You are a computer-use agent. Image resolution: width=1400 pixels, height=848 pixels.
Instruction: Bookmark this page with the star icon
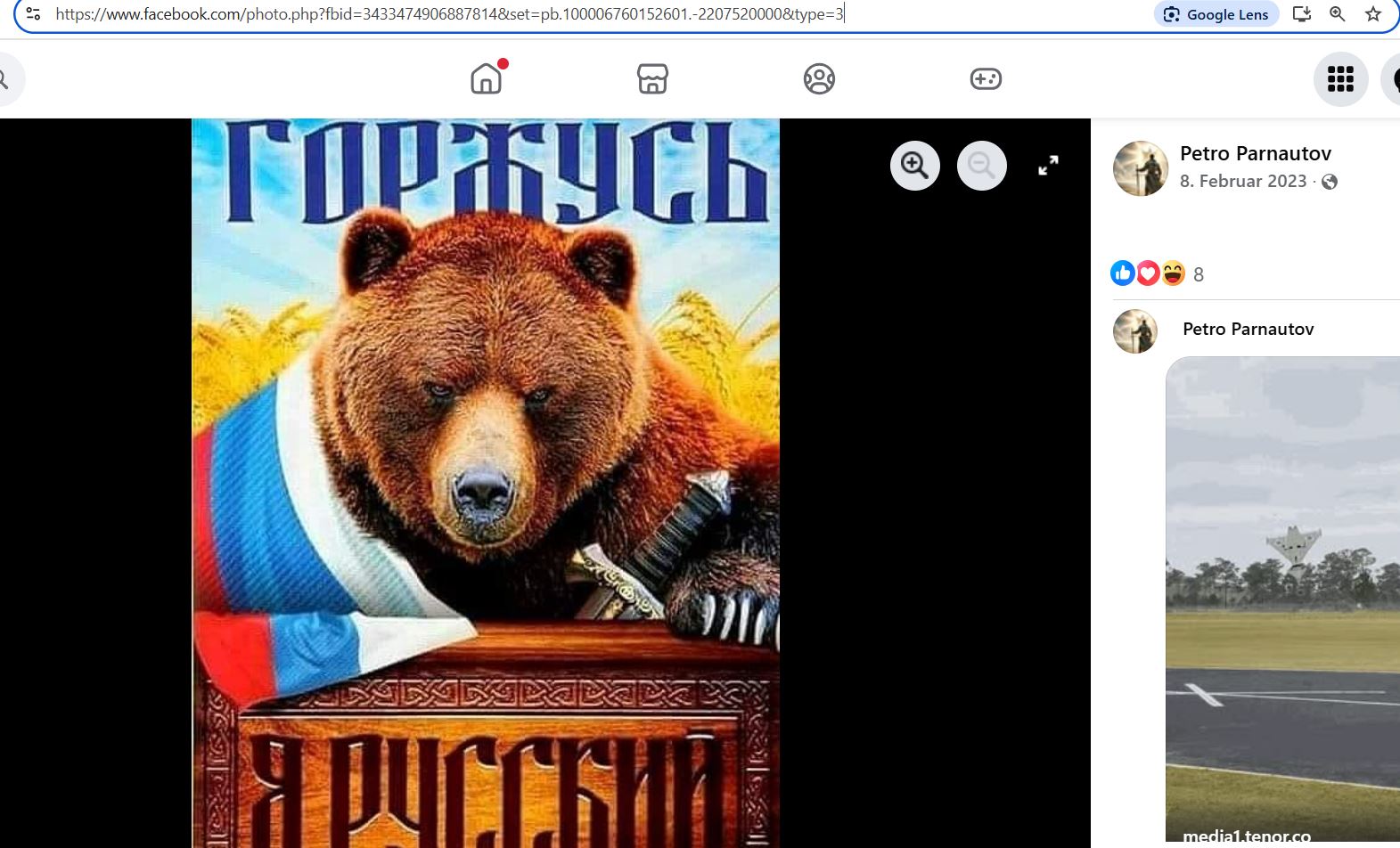[x=1373, y=14]
